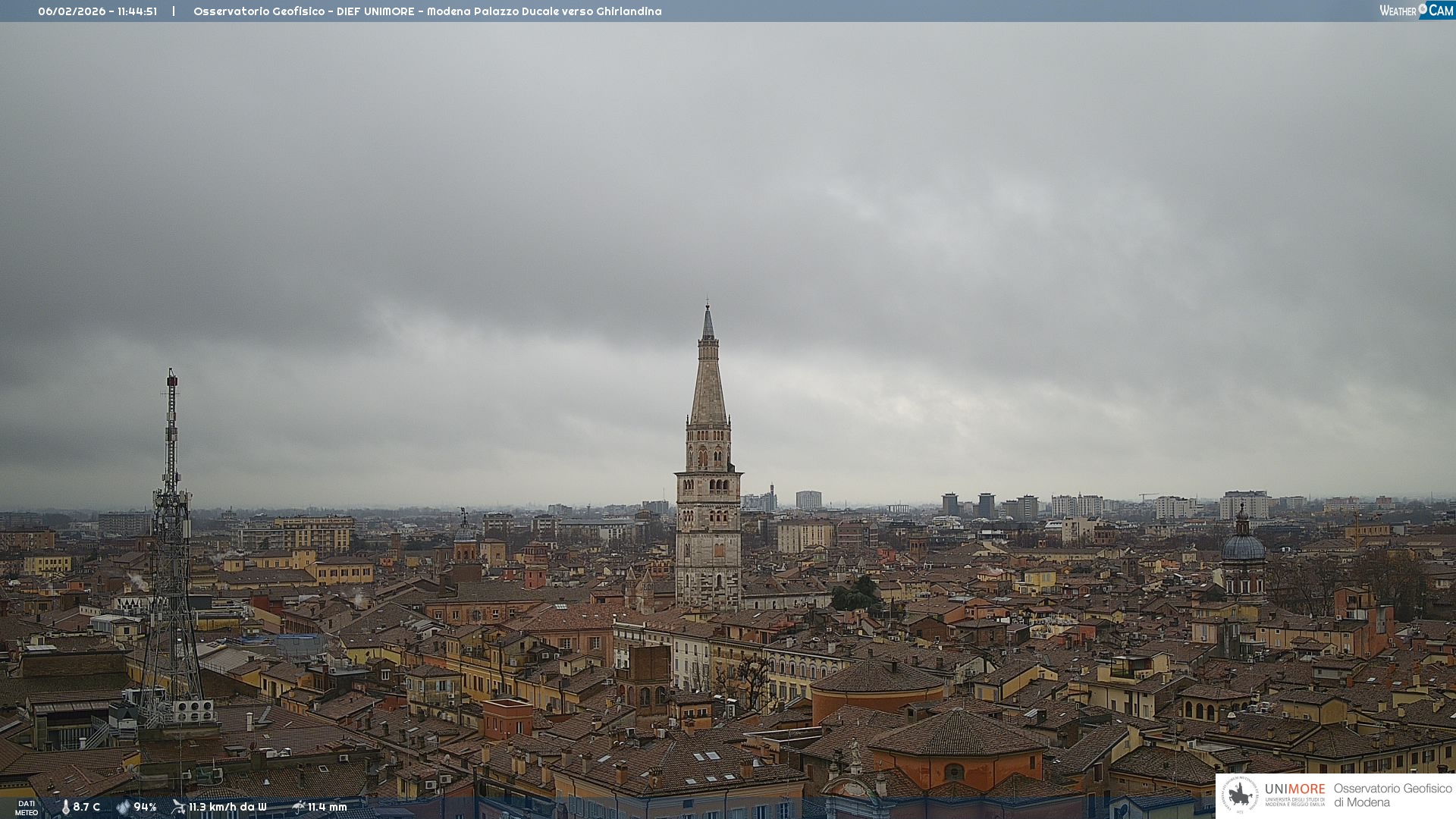
Task: Click the rain umbrella icon
Action: pyautogui.click(x=298, y=807)
